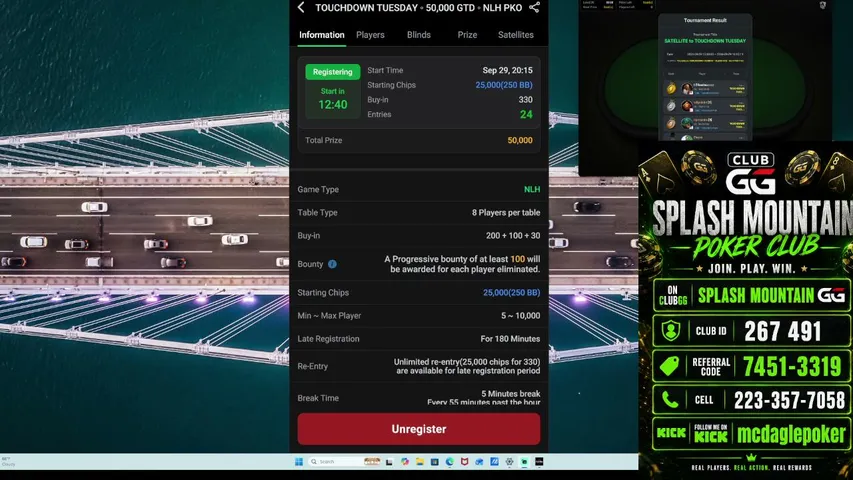Click the referral code 7451-3319
The height and width of the screenshot is (480, 853).
coord(792,366)
